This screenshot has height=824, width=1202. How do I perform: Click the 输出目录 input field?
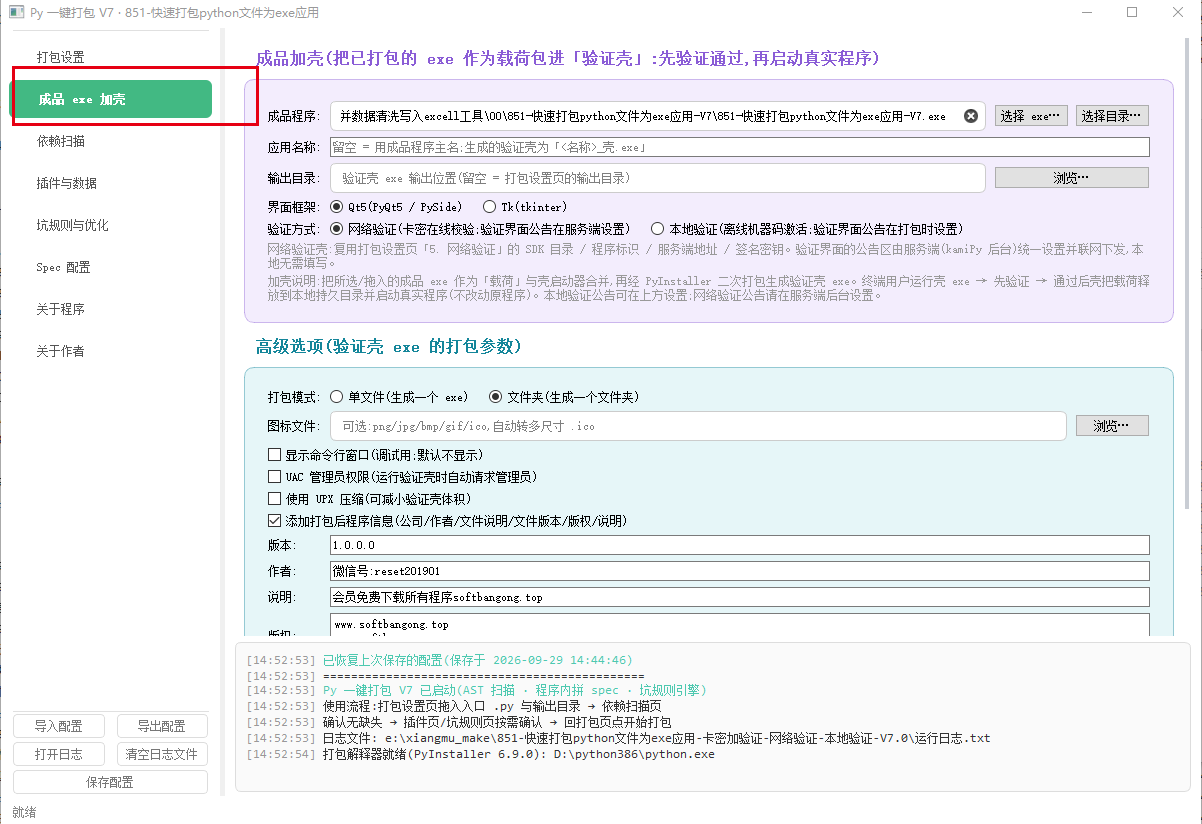coord(658,178)
